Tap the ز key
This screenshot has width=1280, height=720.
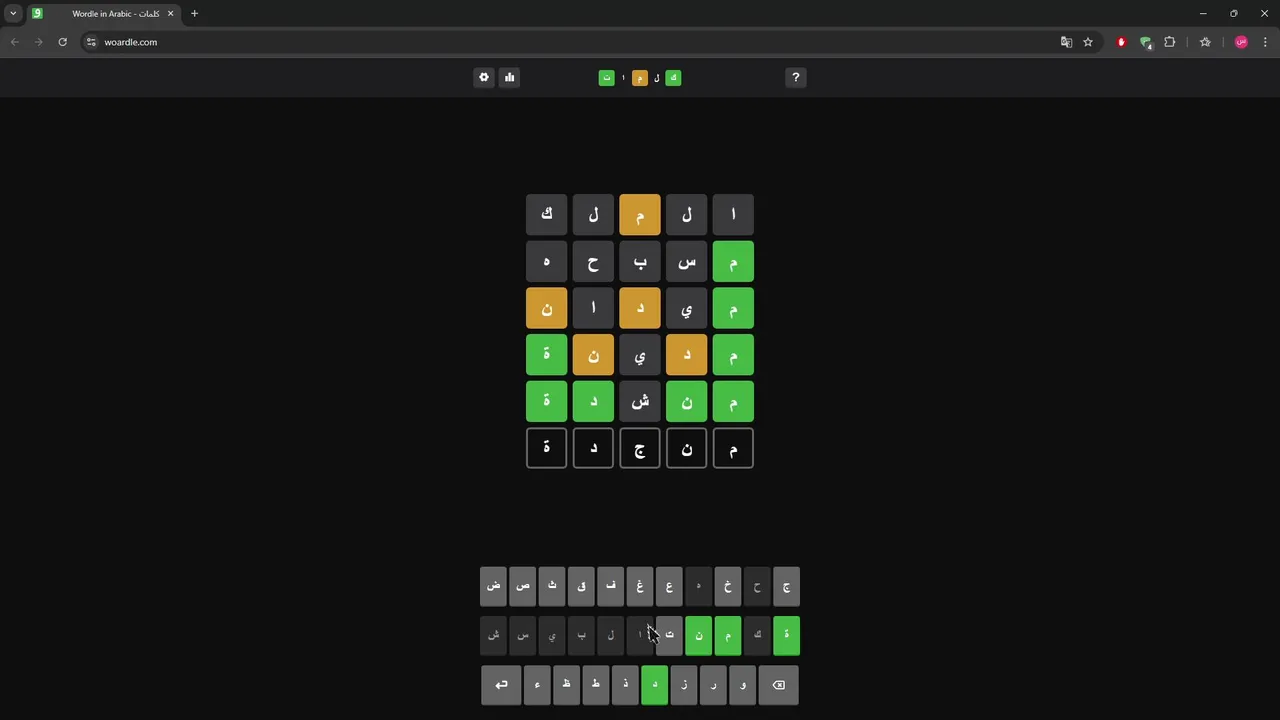pyautogui.click(x=684, y=685)
